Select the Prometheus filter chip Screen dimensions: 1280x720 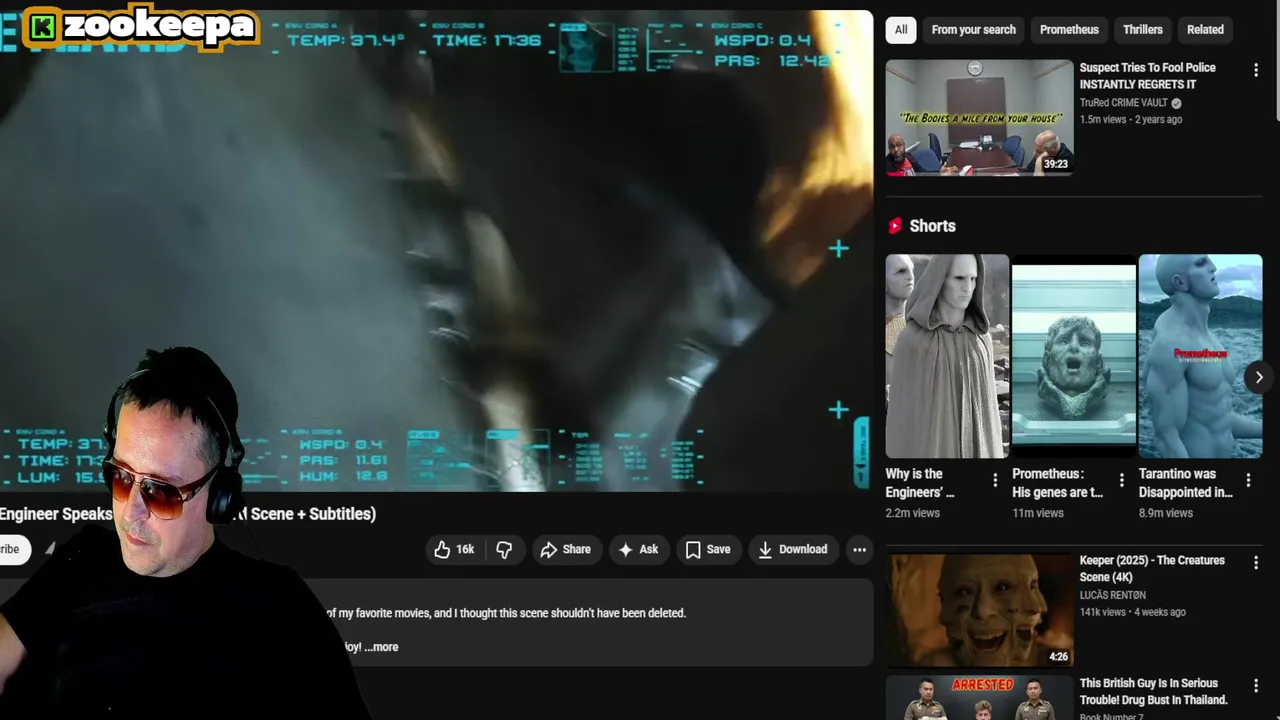(x=1069, y=30)
